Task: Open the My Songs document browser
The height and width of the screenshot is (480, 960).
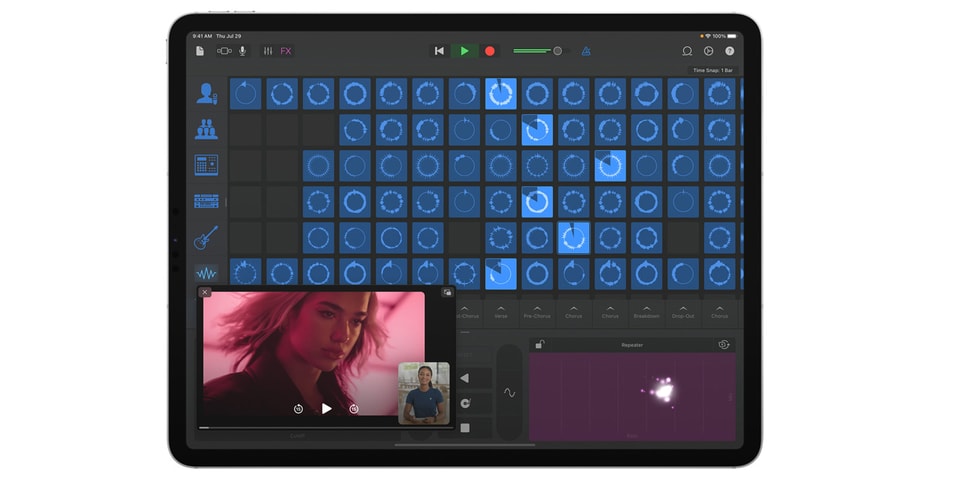Action: 200,51
